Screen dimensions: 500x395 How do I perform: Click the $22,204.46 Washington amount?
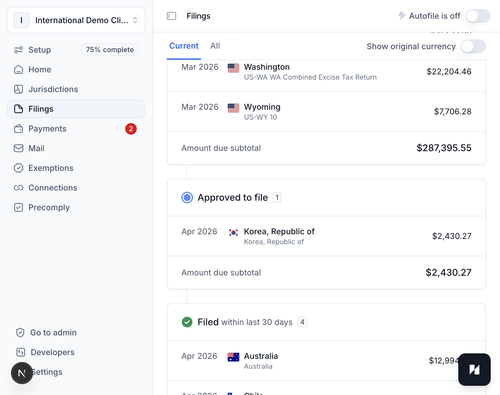point(449,72)
